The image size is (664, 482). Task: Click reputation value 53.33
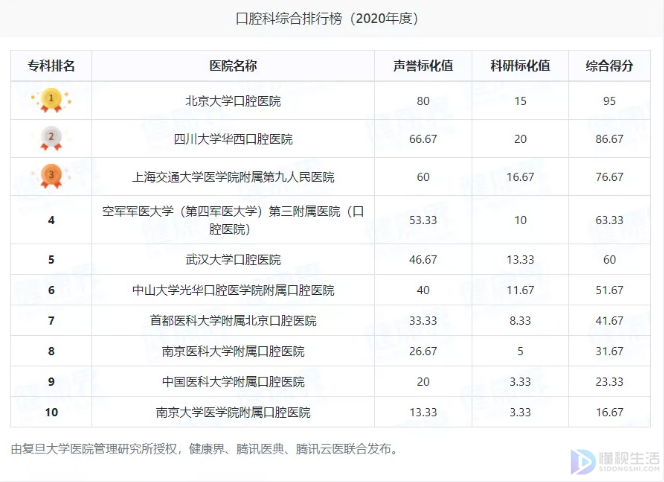pyautogui.click(x=423, y=220)
